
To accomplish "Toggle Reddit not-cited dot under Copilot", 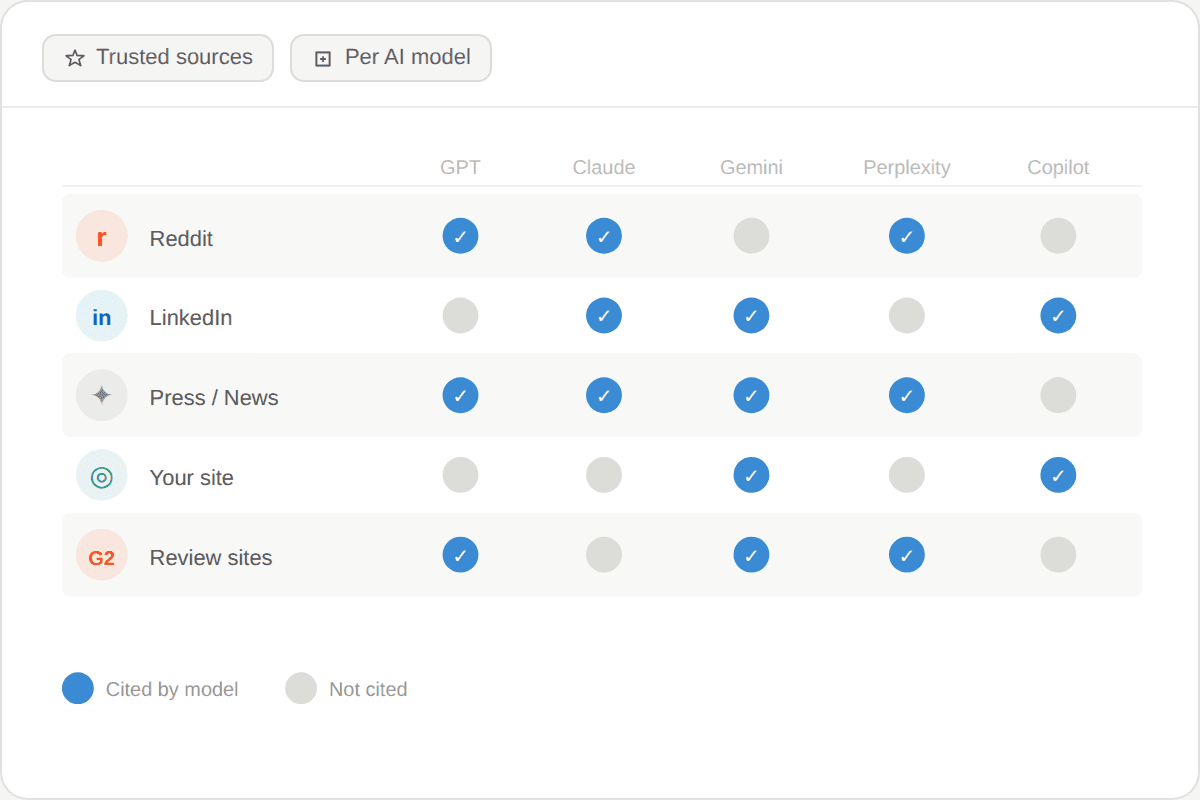I will coord(1059,236).
